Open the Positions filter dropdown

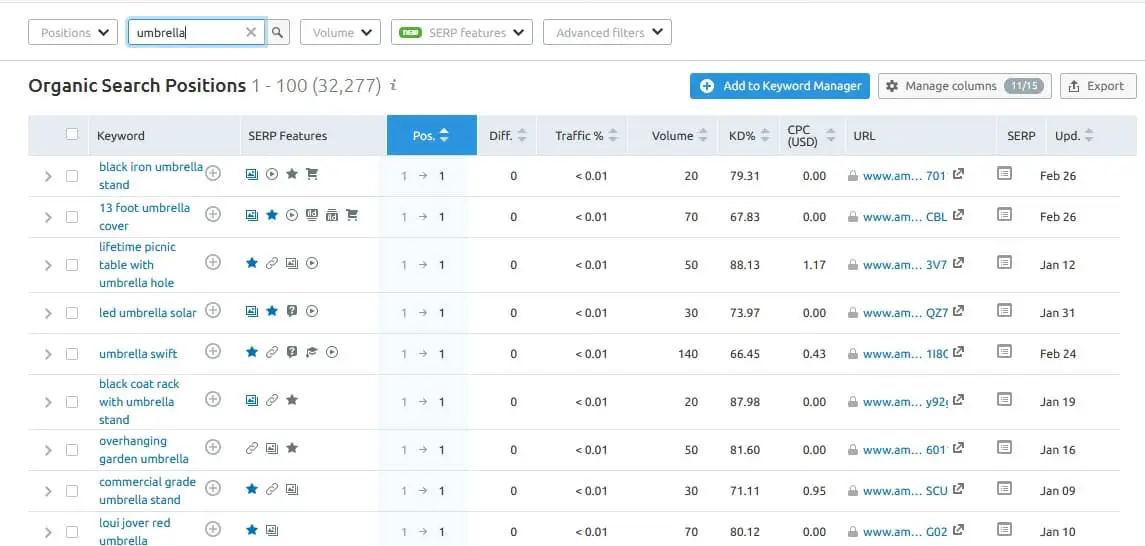click(73, 33)
